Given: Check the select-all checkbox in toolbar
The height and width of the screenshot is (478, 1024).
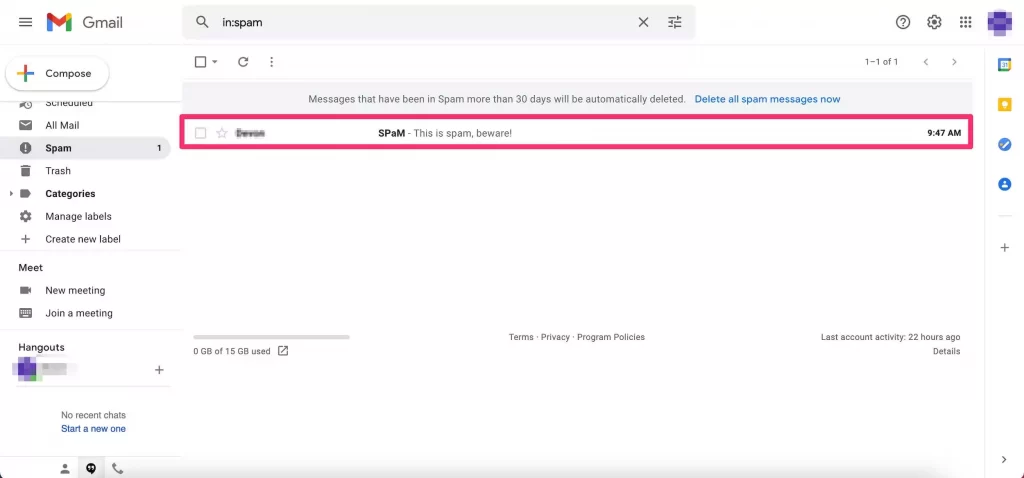Looking at the screenshot, I should coord(200,62).
